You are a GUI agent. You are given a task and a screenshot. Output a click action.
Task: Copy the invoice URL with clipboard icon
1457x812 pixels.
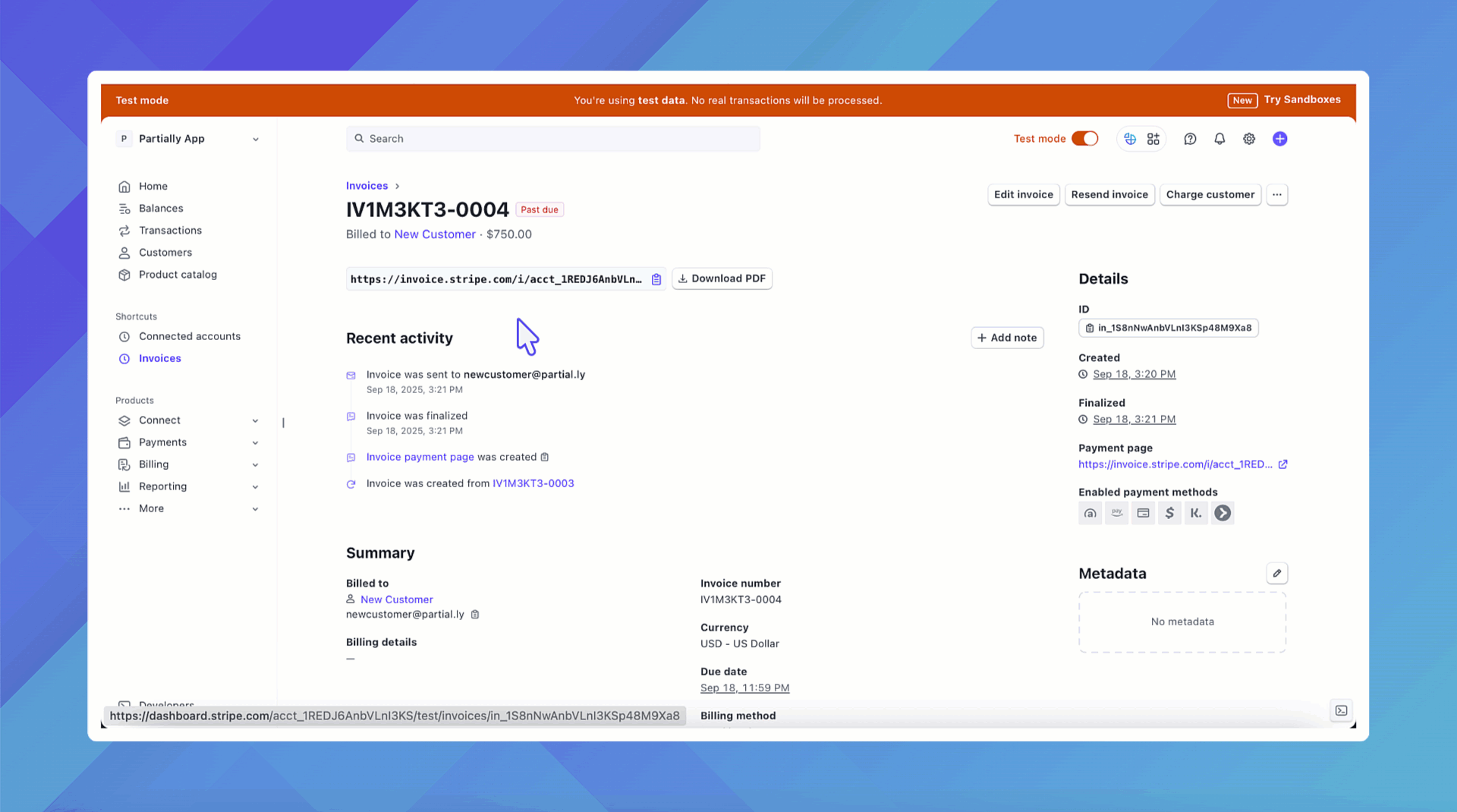656,279
